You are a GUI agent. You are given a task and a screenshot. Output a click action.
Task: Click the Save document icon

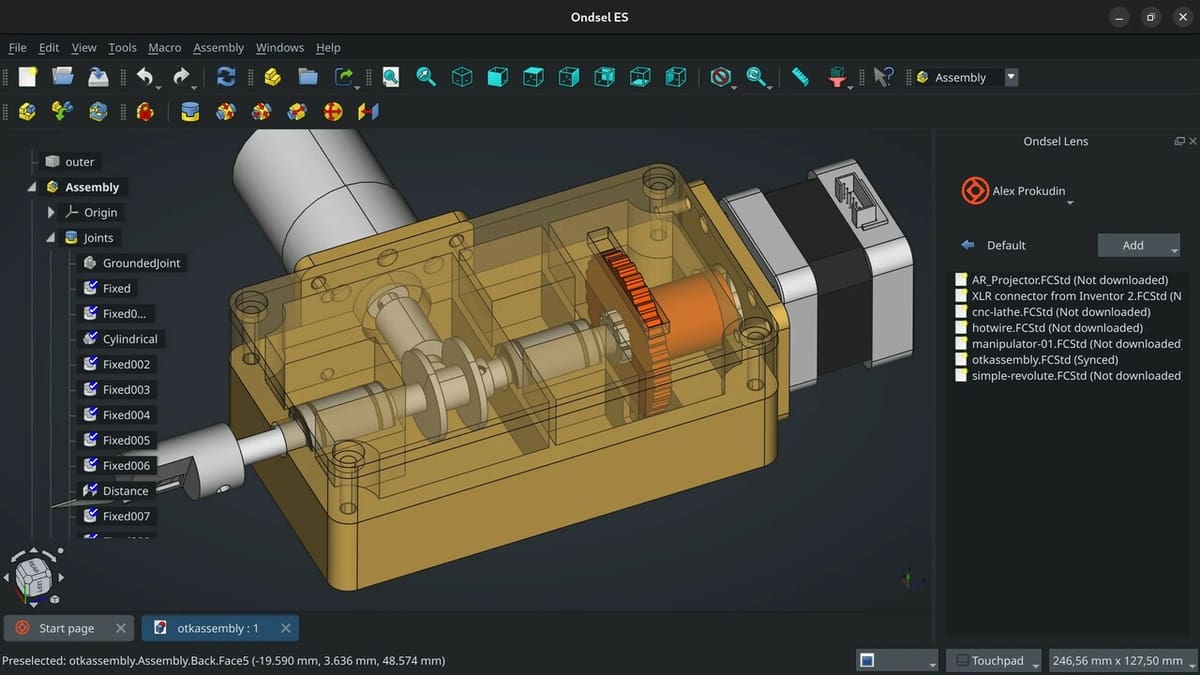click(98, 77)
